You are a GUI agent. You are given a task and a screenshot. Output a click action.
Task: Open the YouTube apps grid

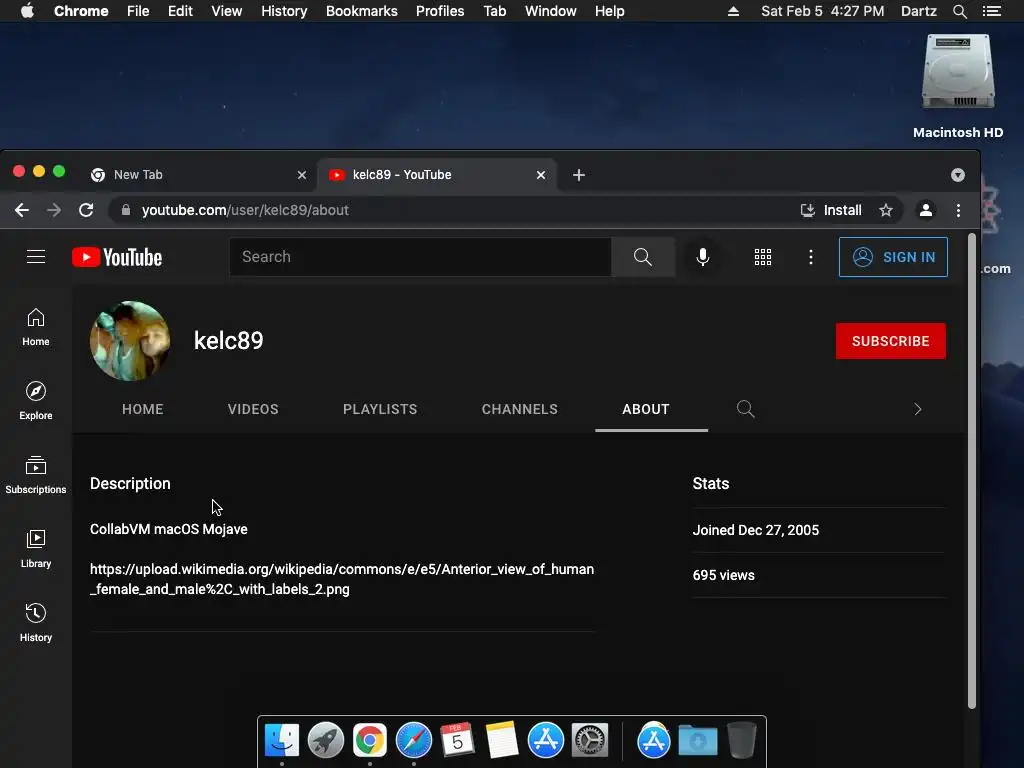[763, 257]
